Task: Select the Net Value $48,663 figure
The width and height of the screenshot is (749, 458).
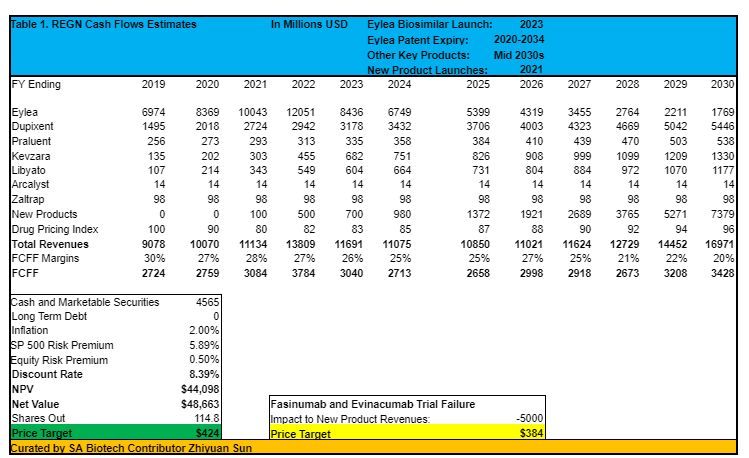Action: click(x=200, y=405)
